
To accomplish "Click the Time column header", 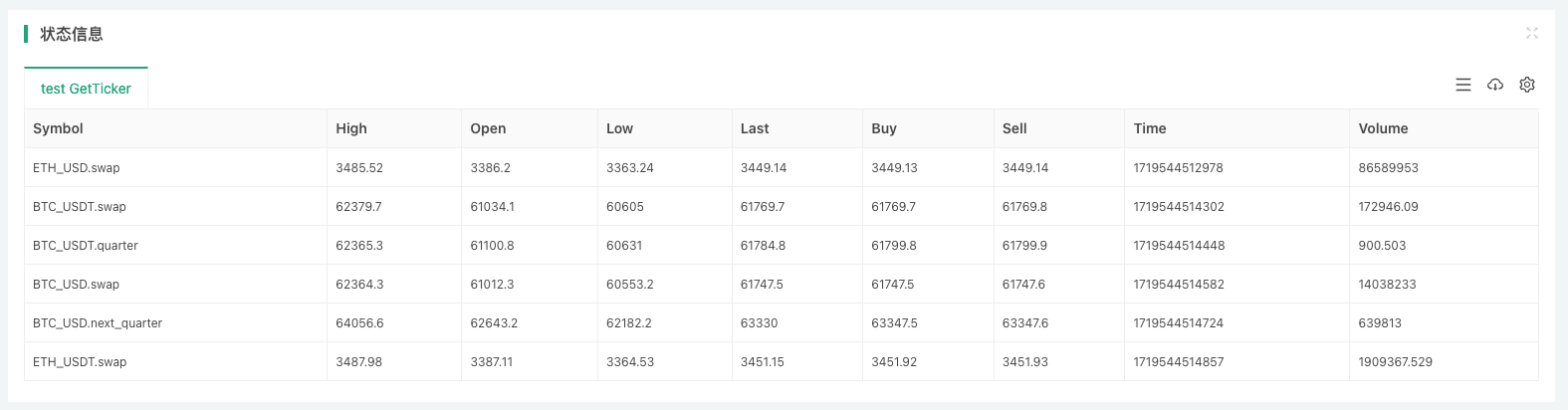I will click(1150, 128).
